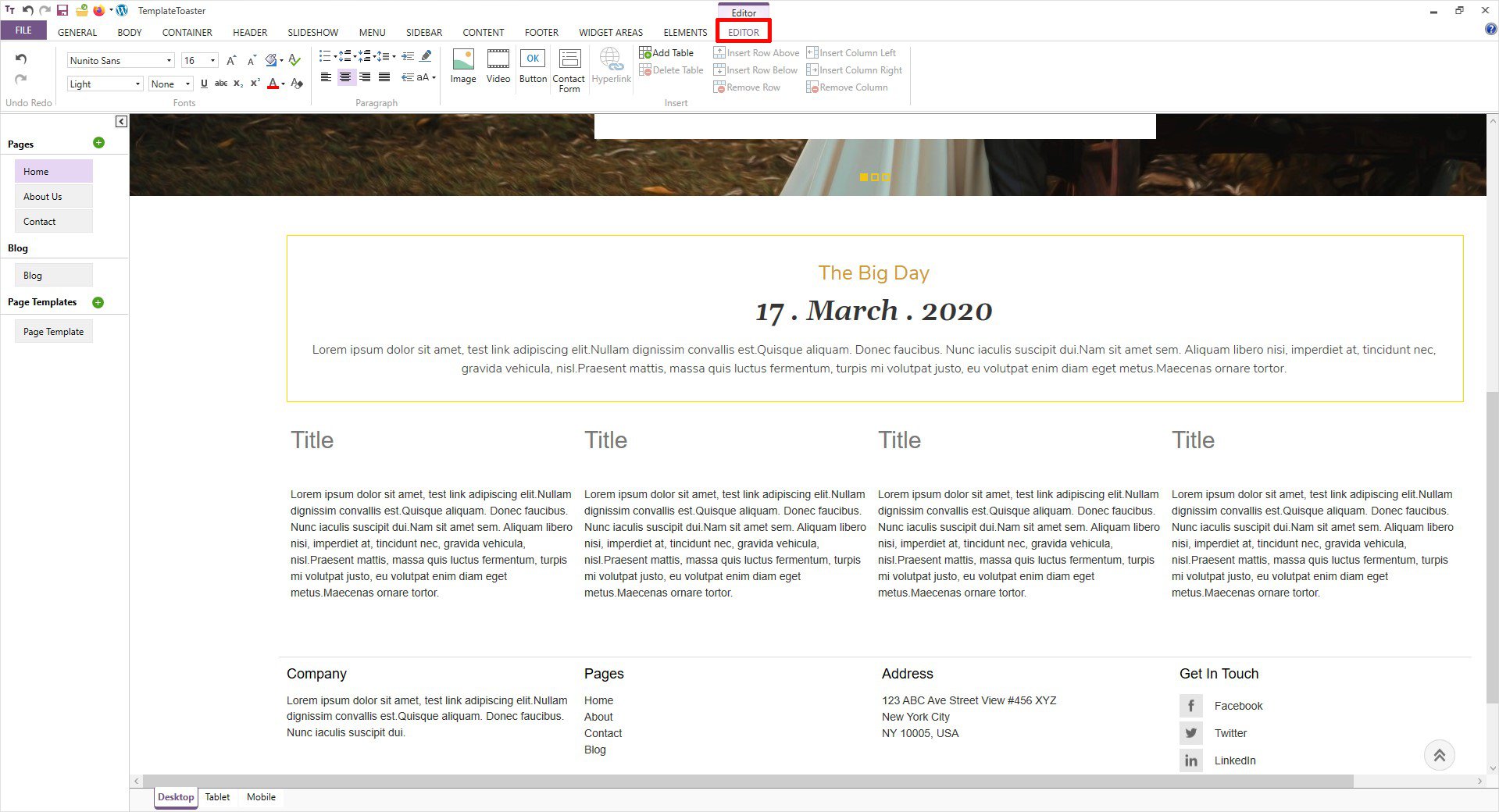1499x812 pixels.
Task: Click the Add Table icon
Action: pyautogui.click(x=645, y=52)
